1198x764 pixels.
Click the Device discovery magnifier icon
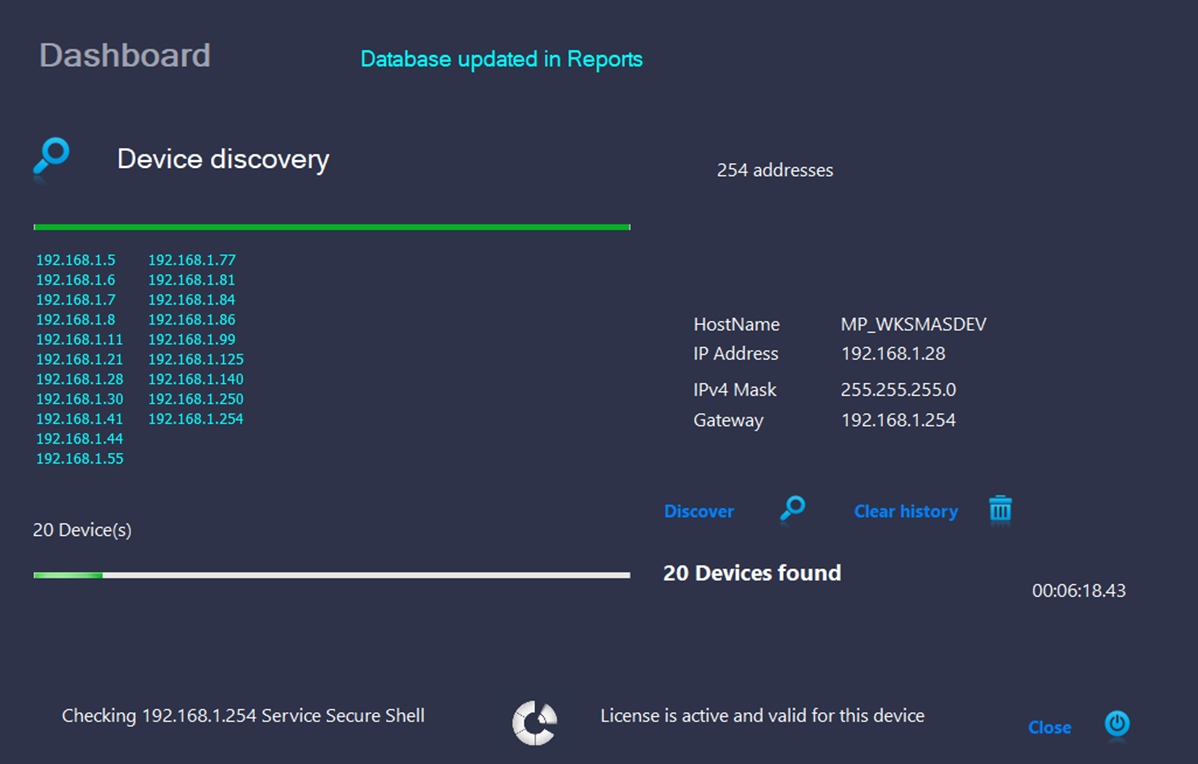click(x=51, y=157)
